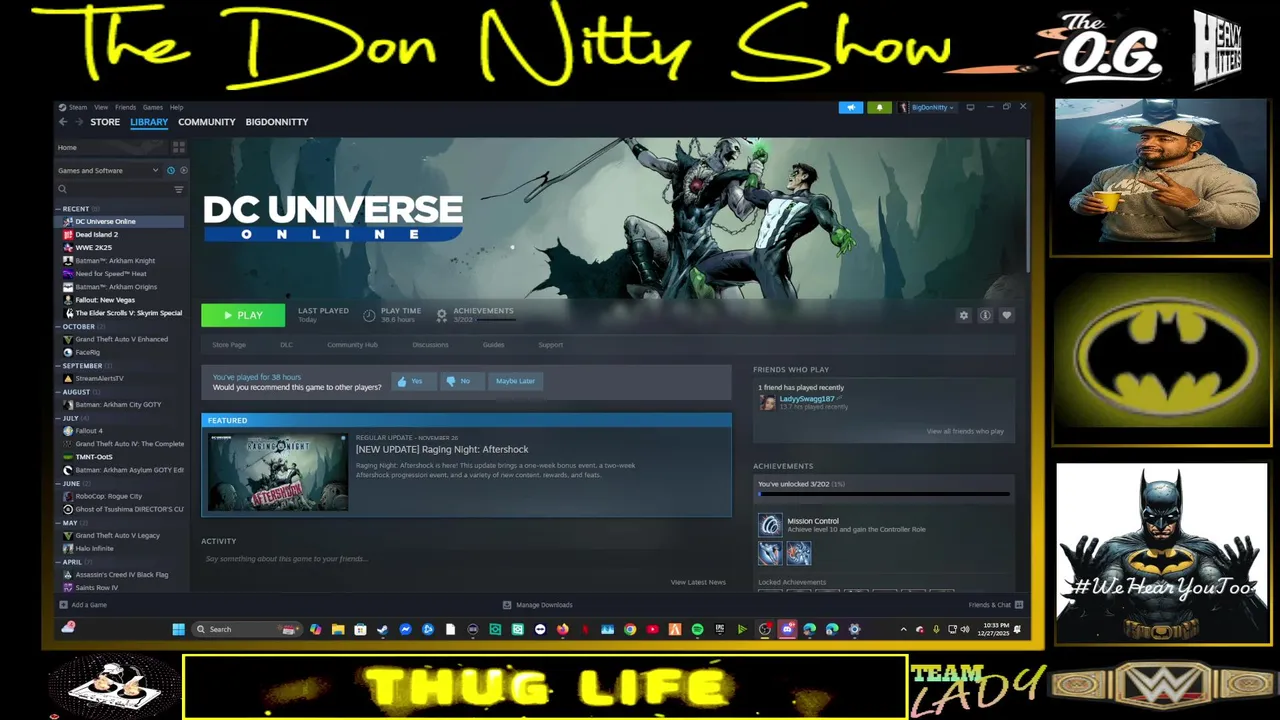
Task: Click achievements progress bar
Action: tap(884, 494)
